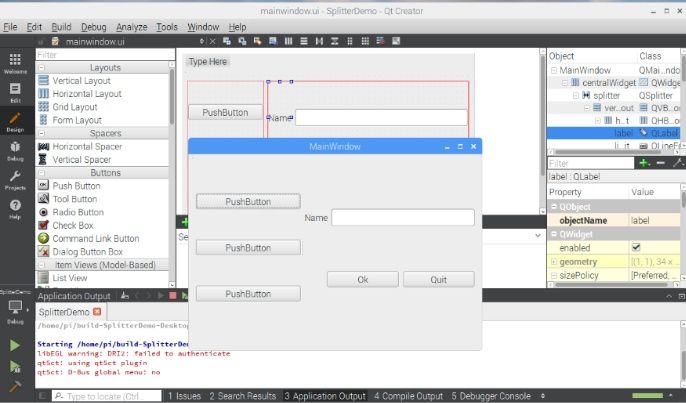
Task: Collapse centralWidget node in object tree
Action: click(565, 83)
